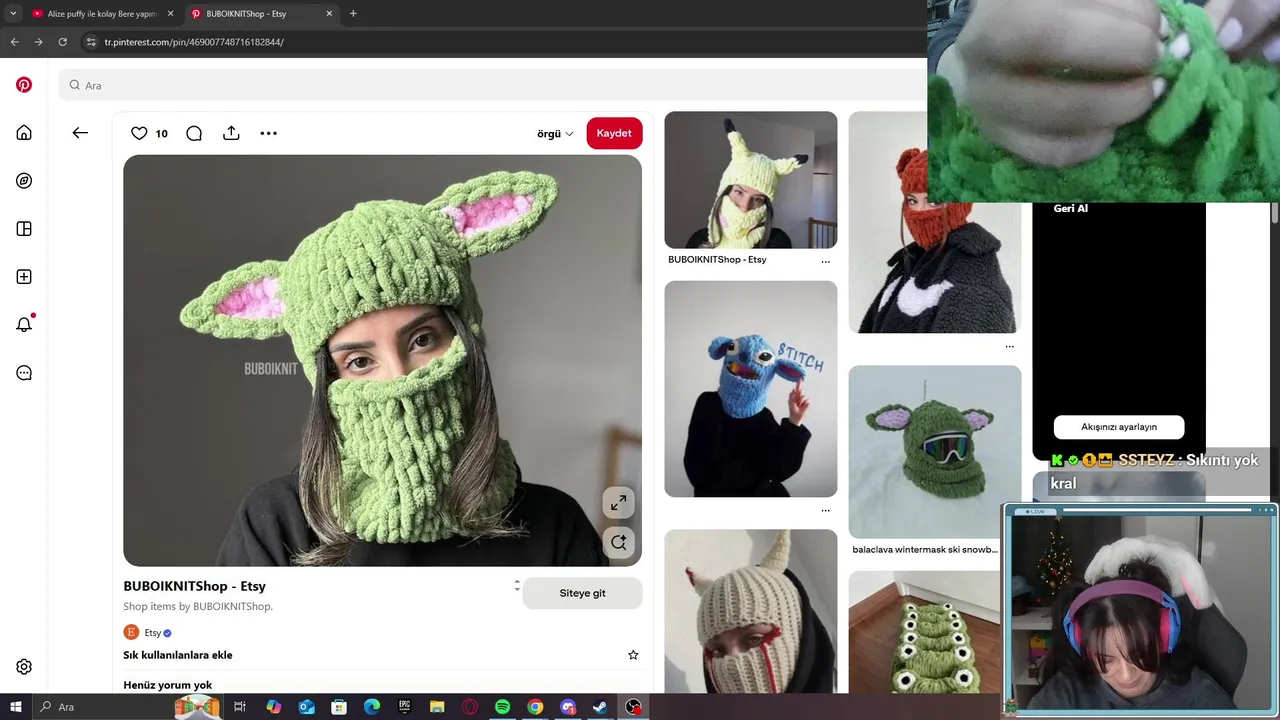Open settings gear in Pinterest sidebar

[24, 667]
